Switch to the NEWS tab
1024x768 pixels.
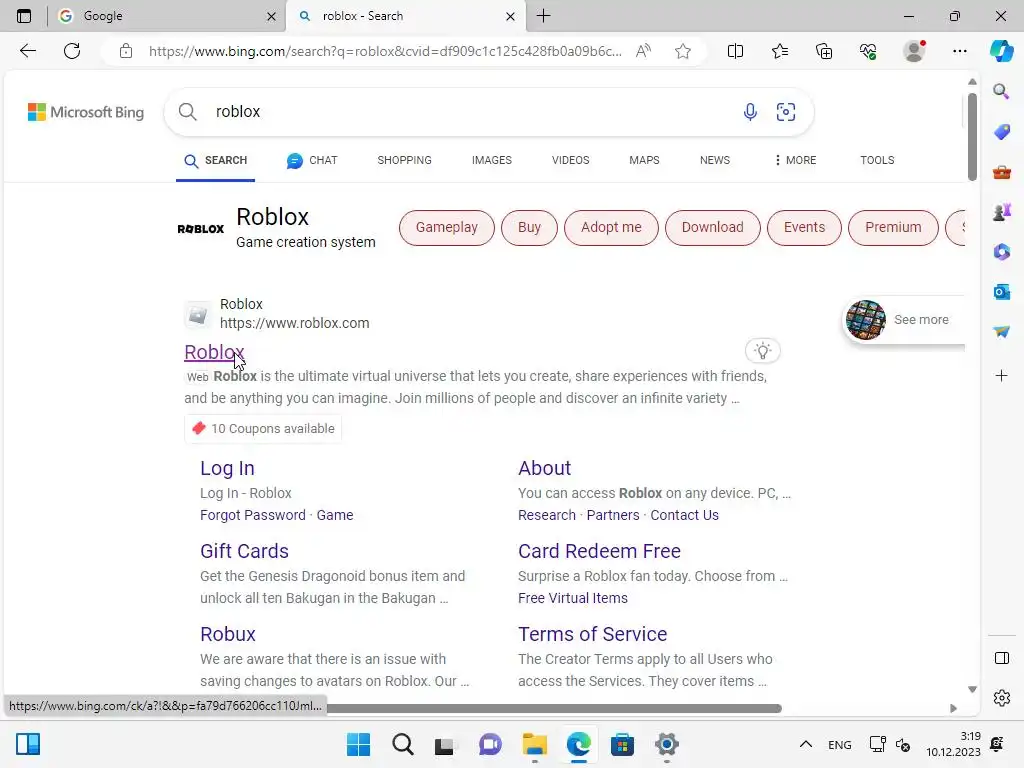pyautogui.click(x=714, y=160)
